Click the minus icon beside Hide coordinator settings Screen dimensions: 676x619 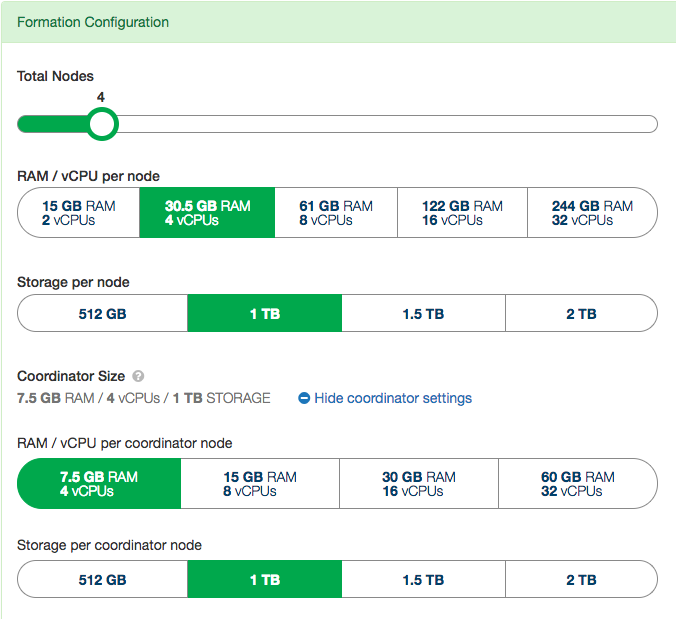point(304,398)
